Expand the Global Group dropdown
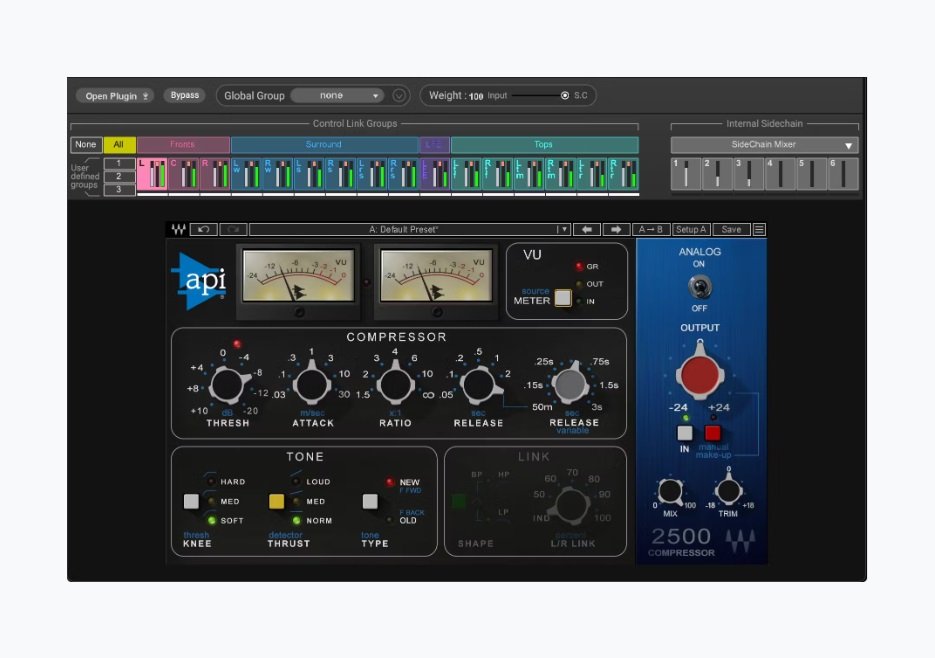 tap(337, 96)
